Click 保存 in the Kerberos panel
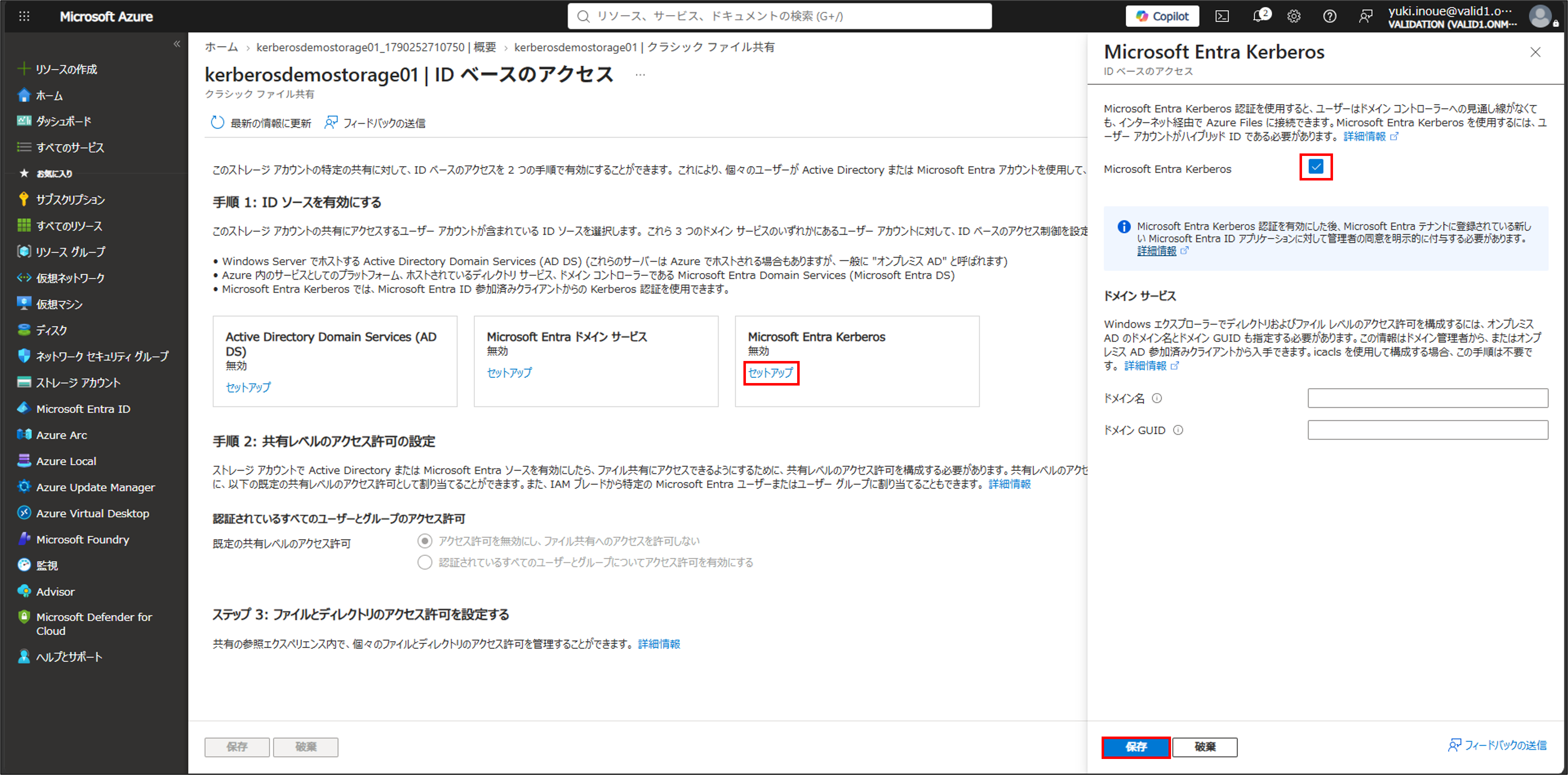Screen dimensions: 1568x775 pos(1136,747)
